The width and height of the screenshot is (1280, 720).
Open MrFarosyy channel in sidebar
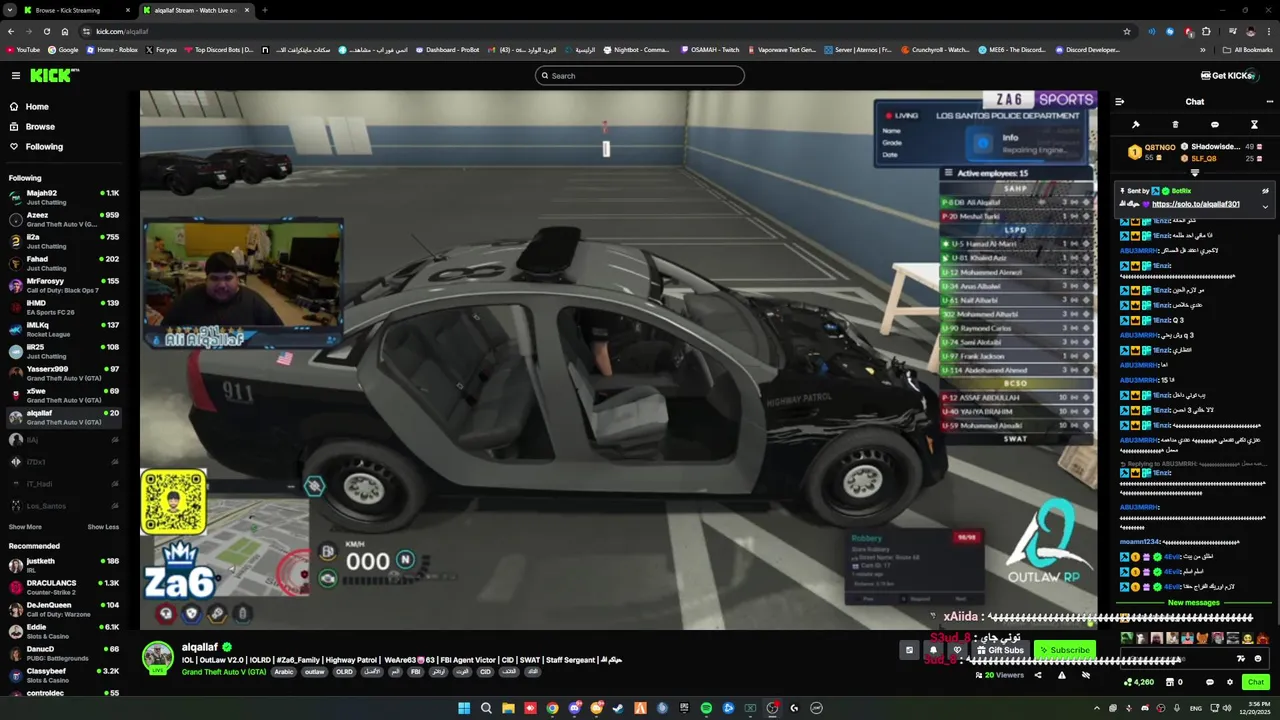point(64,285)
